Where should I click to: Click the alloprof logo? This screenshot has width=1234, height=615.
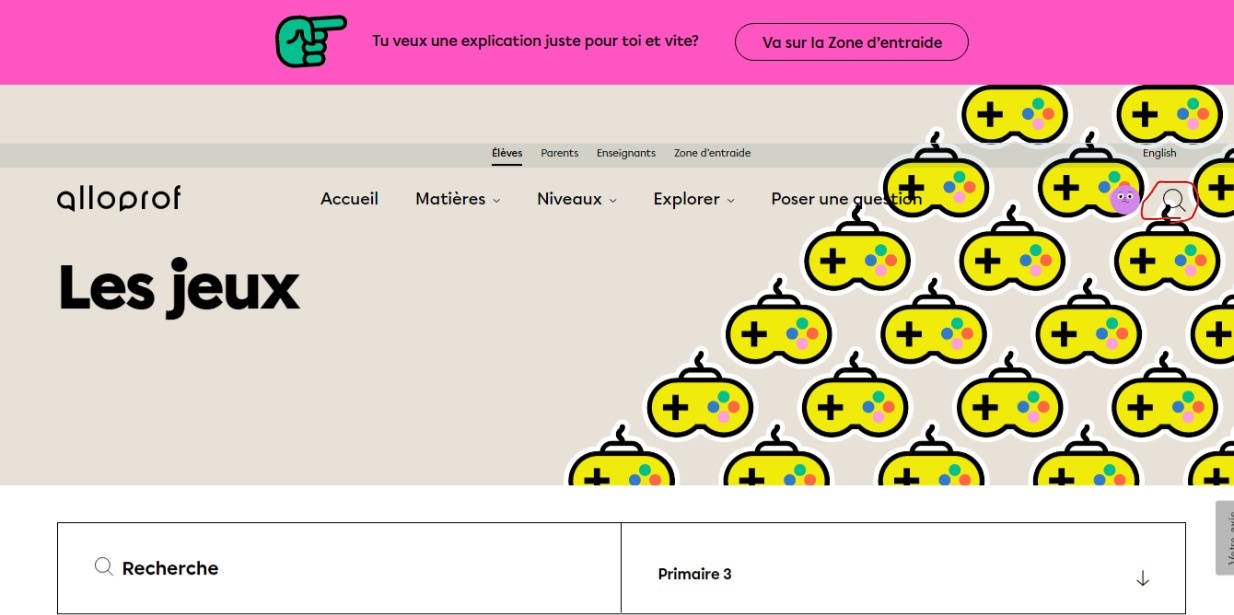coord(119,198)
